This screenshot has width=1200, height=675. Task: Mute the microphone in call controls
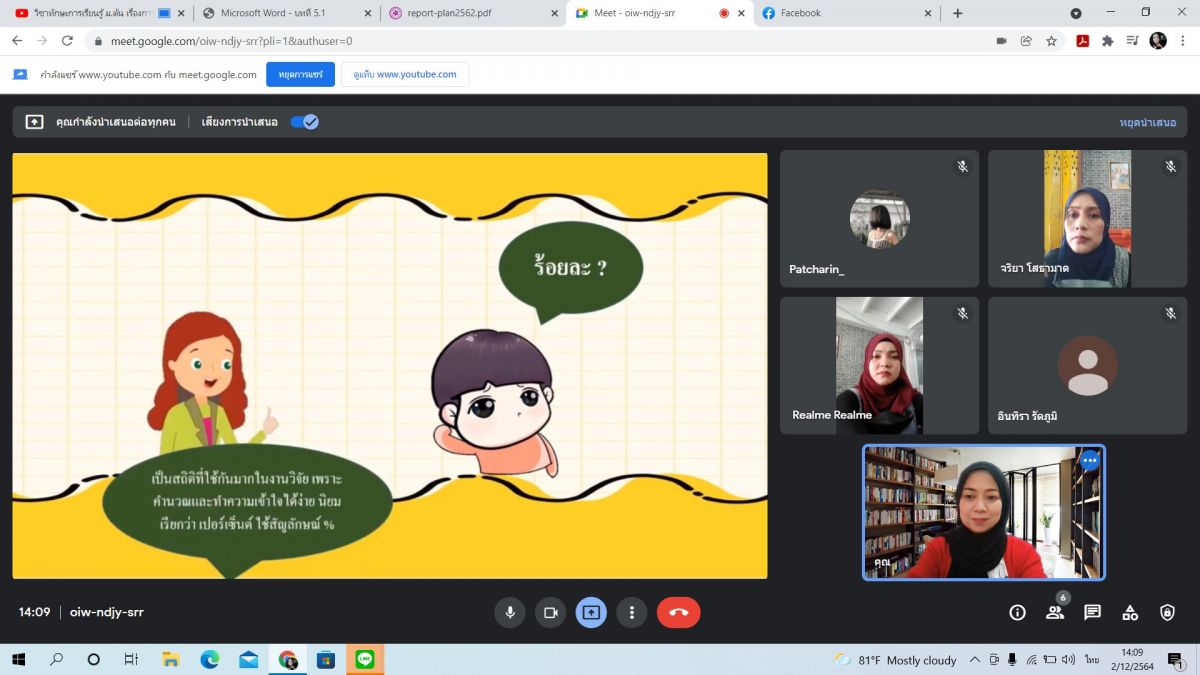point(510,612)
